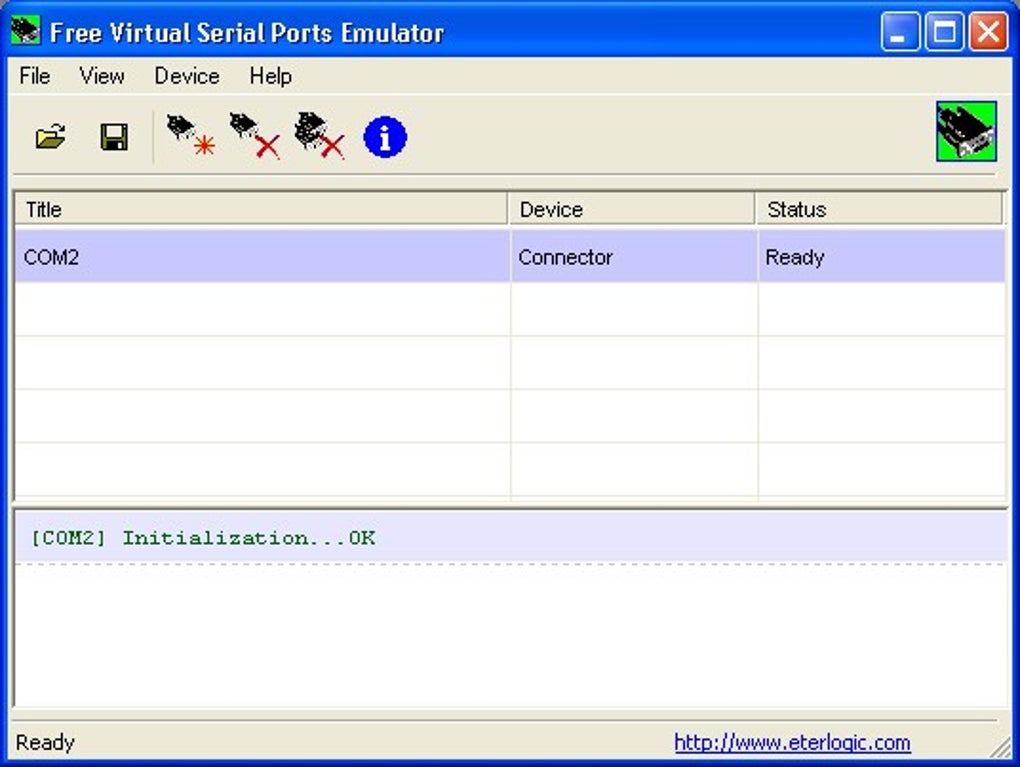
Task: Click the Open configuration folder icon
Action: (50, 137)
